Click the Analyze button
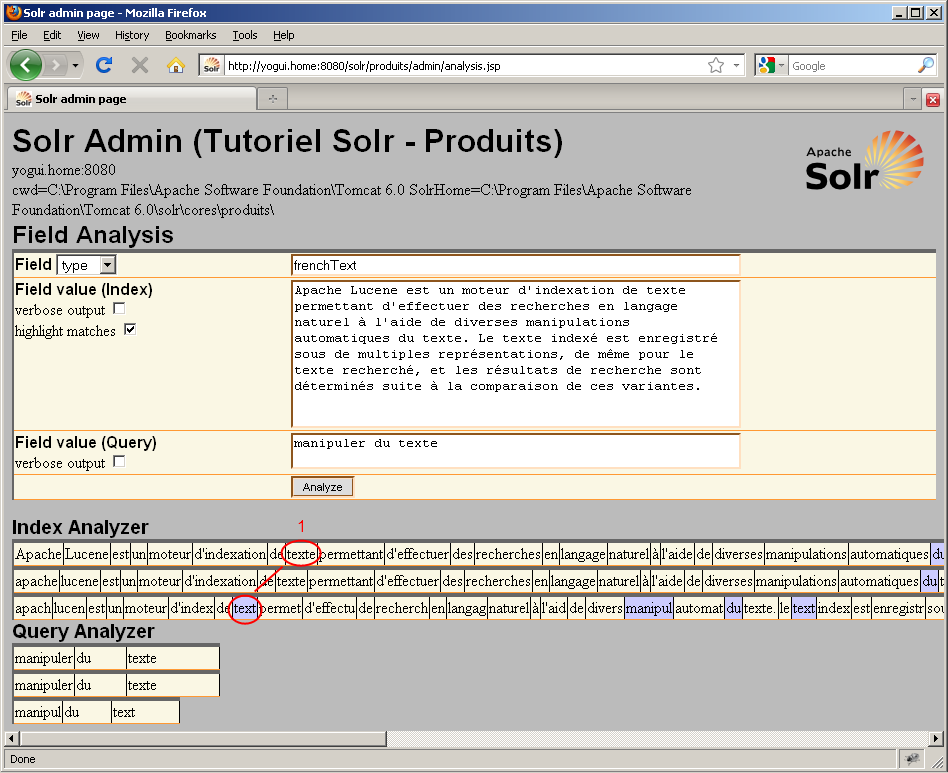 click(x=322, y=487)
